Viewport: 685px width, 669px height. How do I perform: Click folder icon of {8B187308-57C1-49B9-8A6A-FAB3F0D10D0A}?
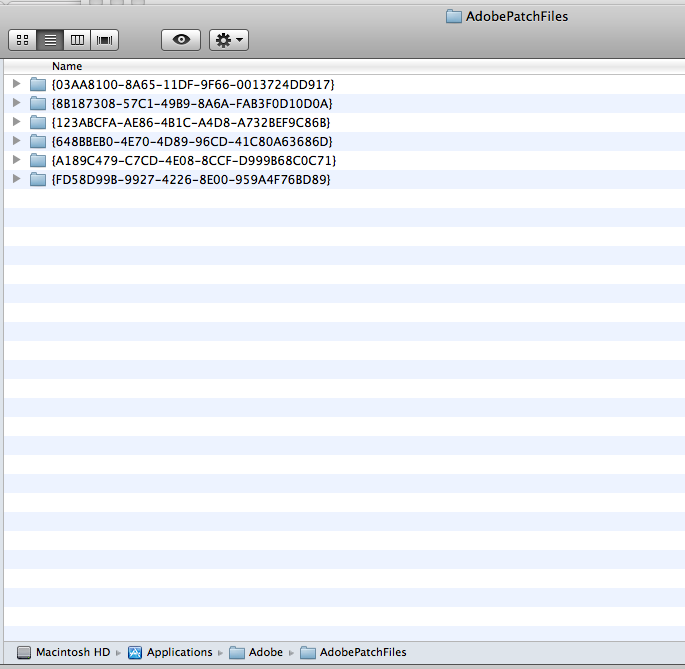click(x=38, y=103)
